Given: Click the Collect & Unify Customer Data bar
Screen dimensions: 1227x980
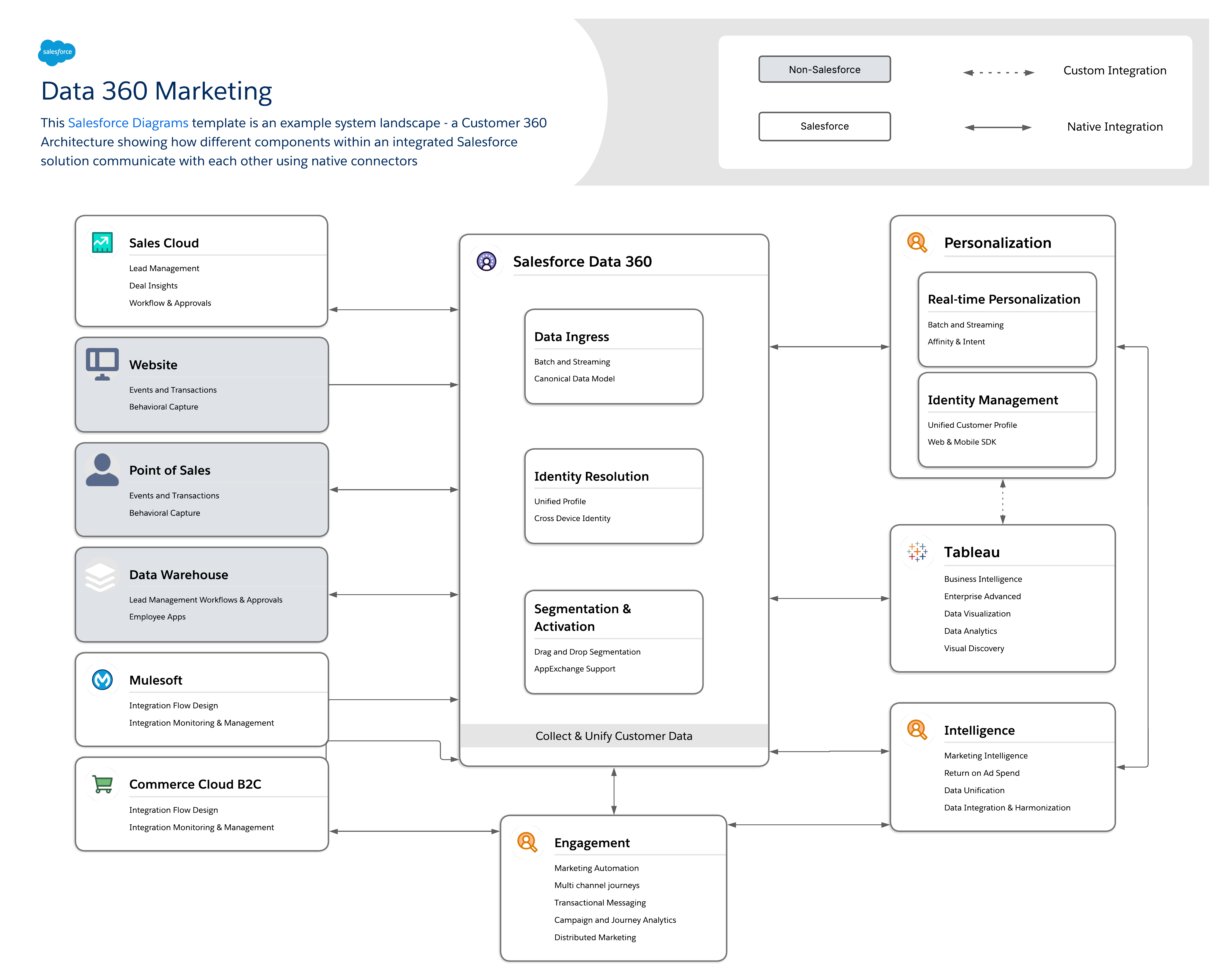Looking at the screenshot, I should click(x=614, y=736).
